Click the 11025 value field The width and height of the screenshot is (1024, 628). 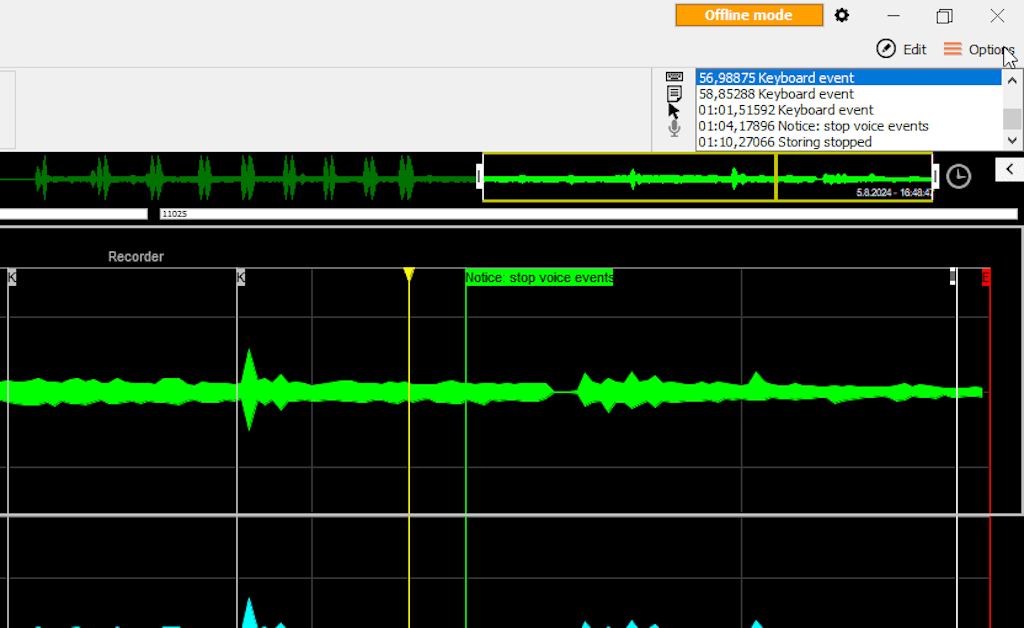[x=588, y=213]
